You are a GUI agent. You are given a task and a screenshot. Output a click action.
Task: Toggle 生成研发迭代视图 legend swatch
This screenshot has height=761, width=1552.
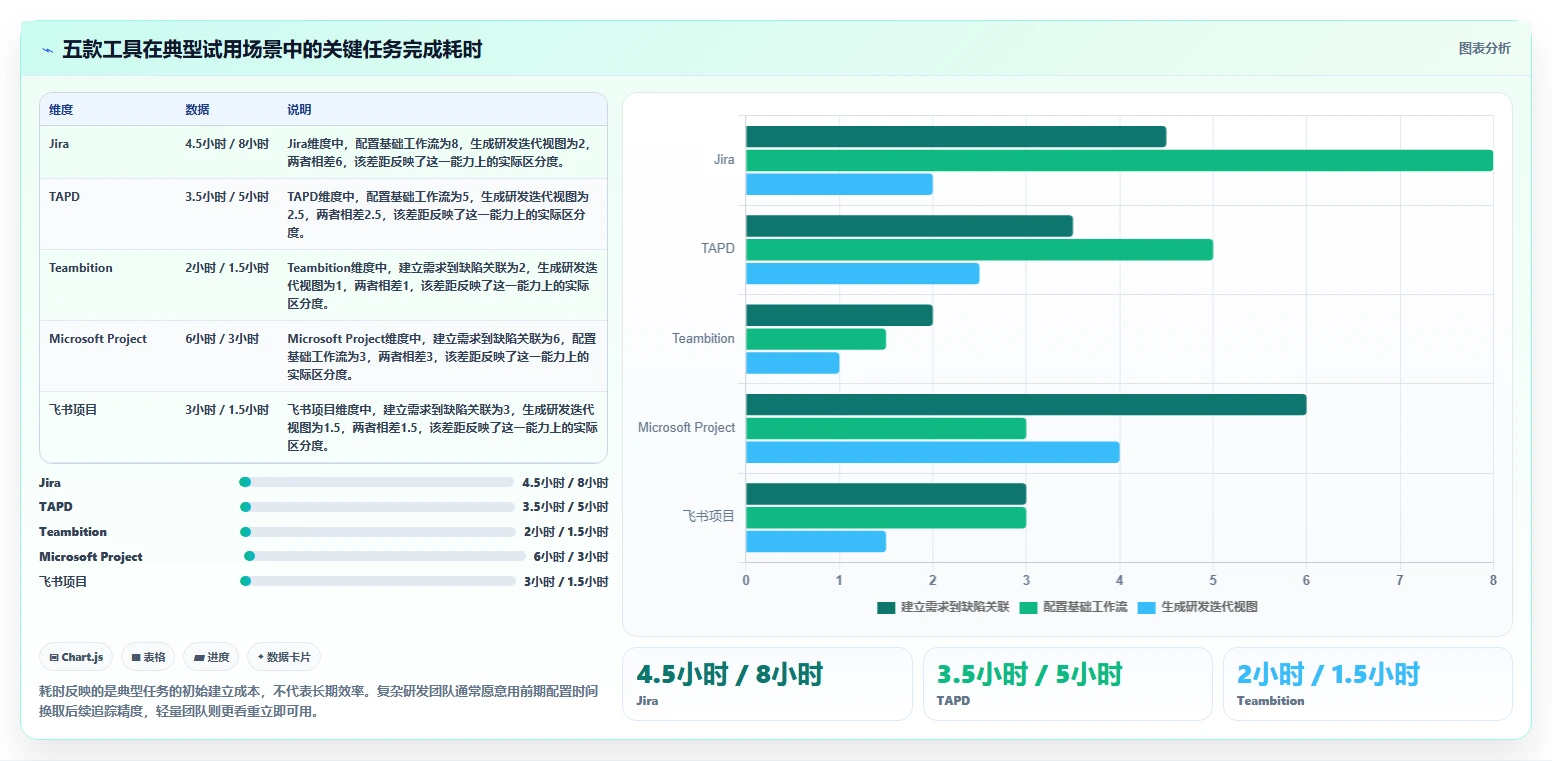[x=1146, y=607]
